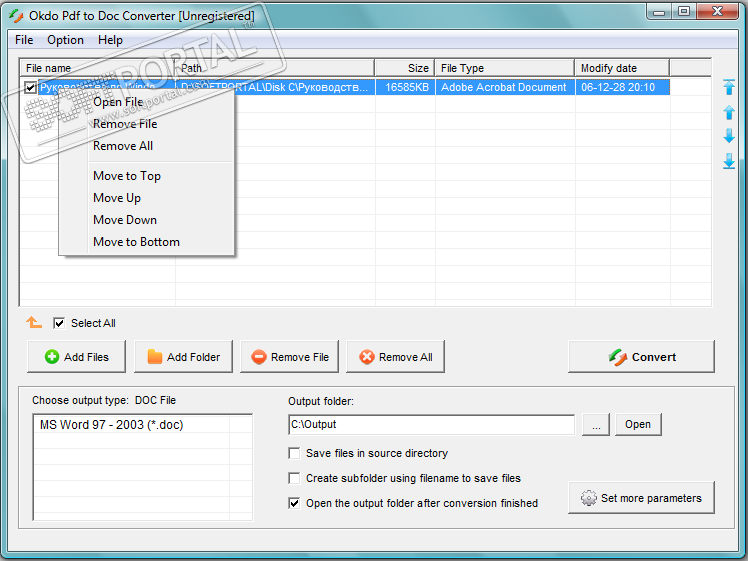Image resolution: width=748 pixels, height=561 pixels.
Task: Click the orange up-level arrow icon
Action: pos(34,323)
